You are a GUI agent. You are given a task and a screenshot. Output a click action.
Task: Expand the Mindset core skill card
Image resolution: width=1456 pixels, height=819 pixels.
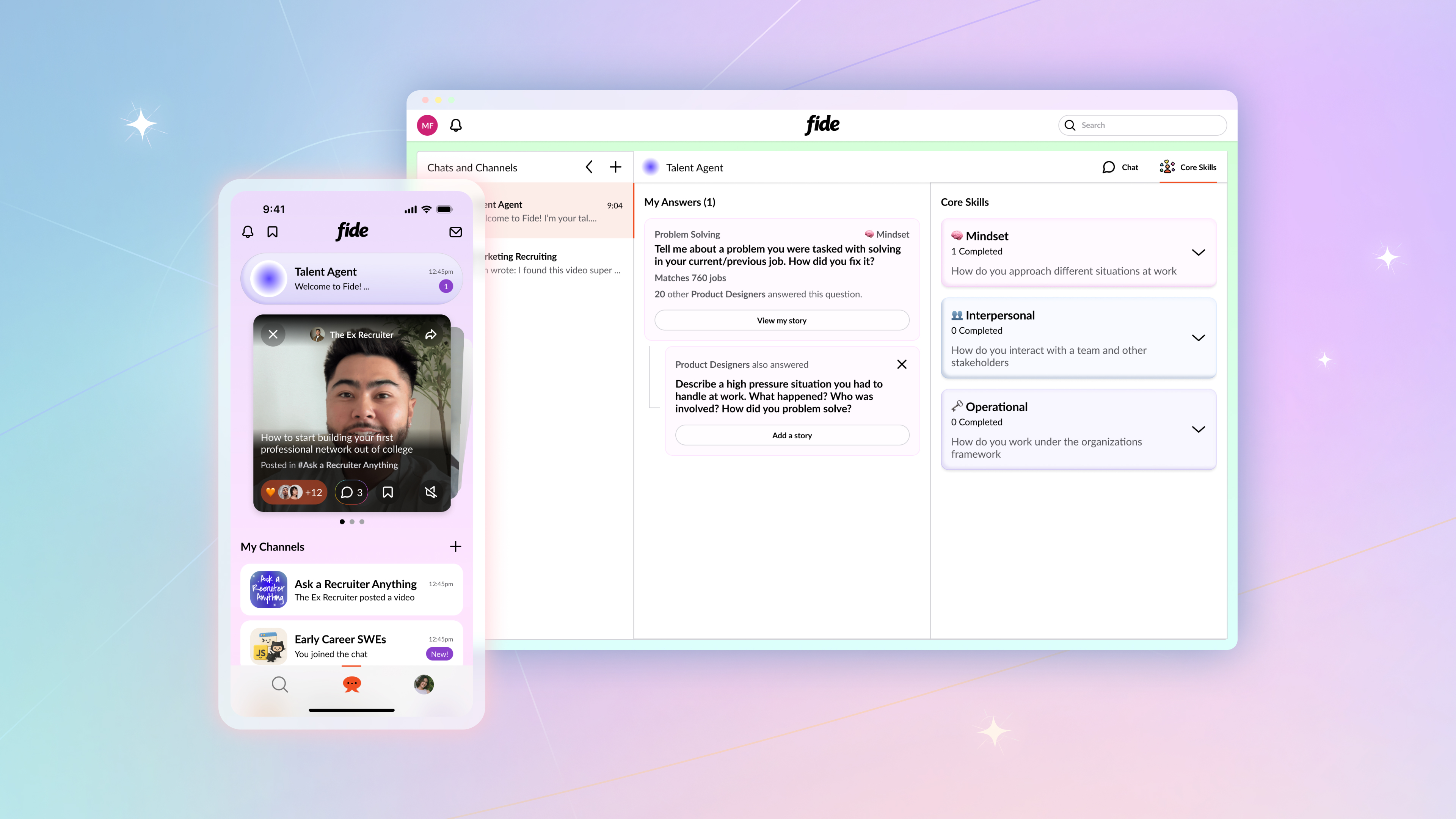tap(1198, 253)
